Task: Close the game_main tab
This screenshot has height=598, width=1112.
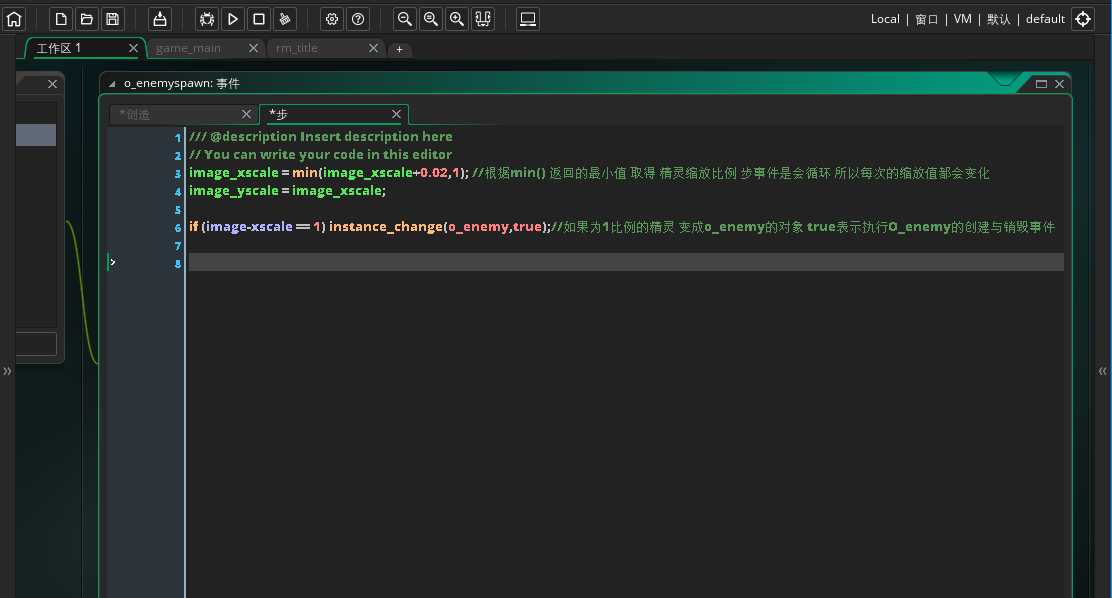Action: (253, 48)
